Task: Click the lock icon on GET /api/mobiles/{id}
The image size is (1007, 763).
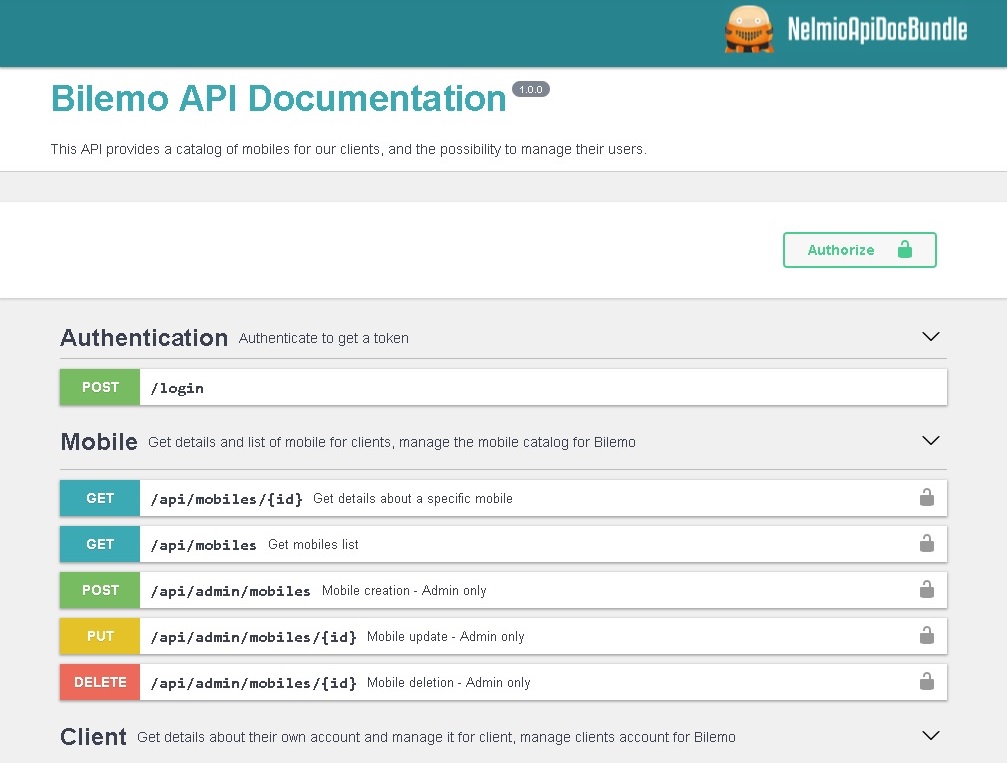Action: tap(926, 497)
